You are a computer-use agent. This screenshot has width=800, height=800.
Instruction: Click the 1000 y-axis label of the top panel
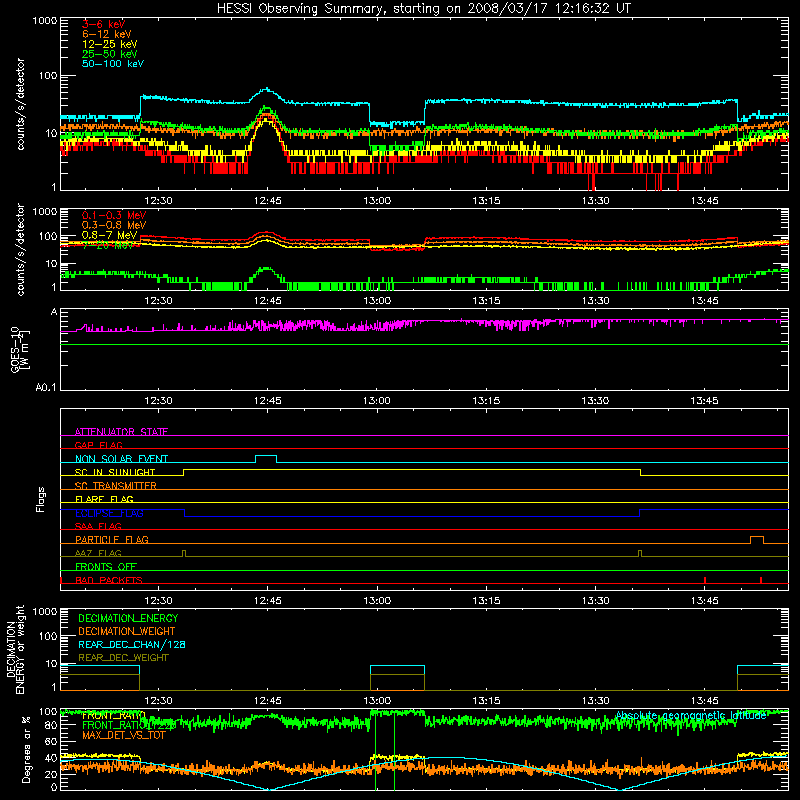point(45,21)
